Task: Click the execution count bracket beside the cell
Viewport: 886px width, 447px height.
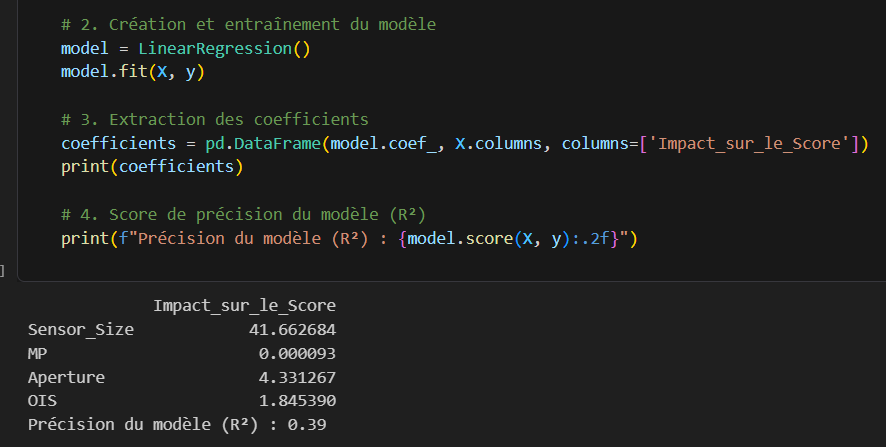Action: pos(3,271)
